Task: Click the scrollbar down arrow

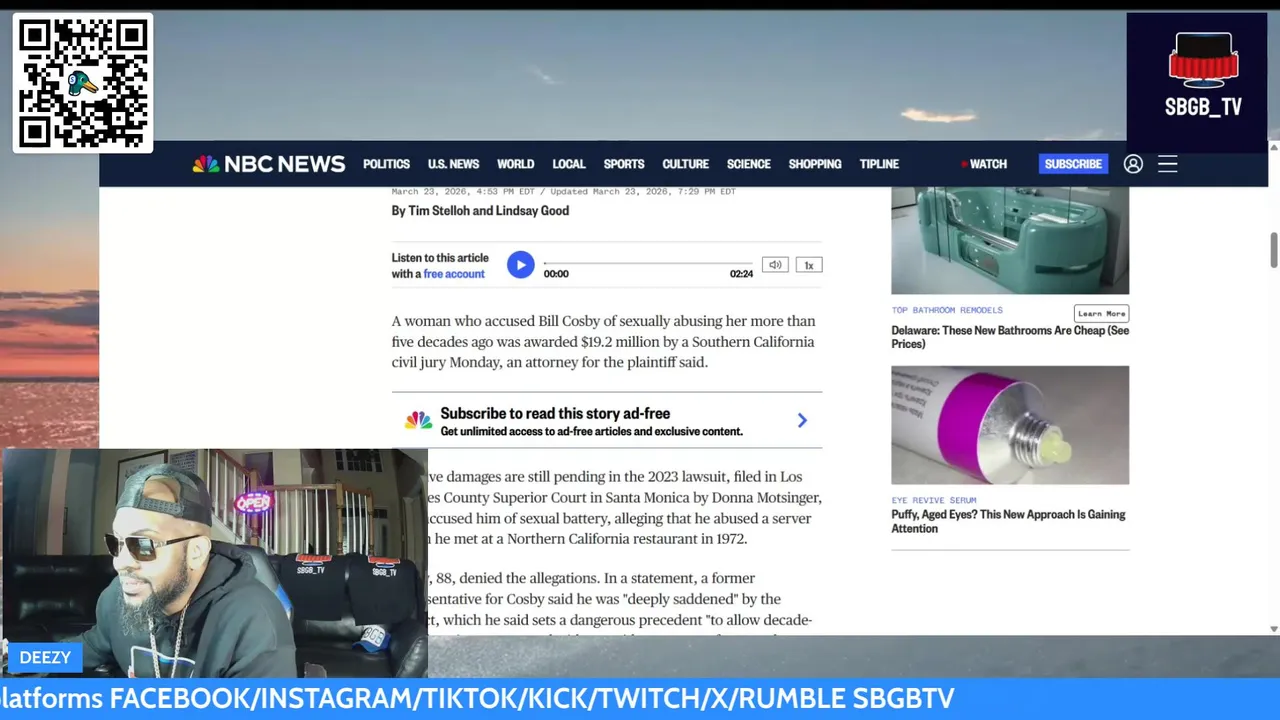Action: [1274, 629]
